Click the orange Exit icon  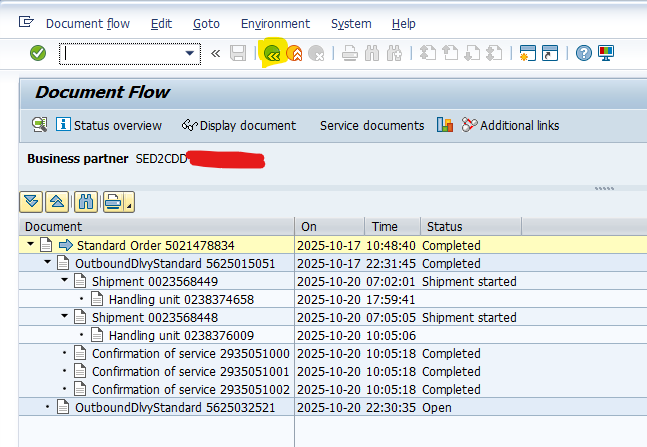tap(295, 54)
